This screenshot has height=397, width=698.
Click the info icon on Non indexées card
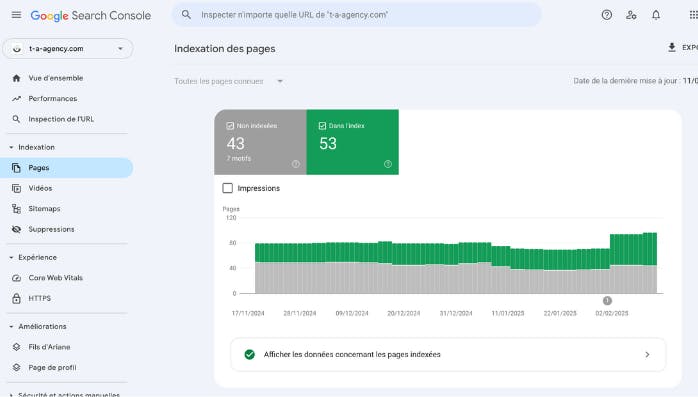(x=296, y=164)
